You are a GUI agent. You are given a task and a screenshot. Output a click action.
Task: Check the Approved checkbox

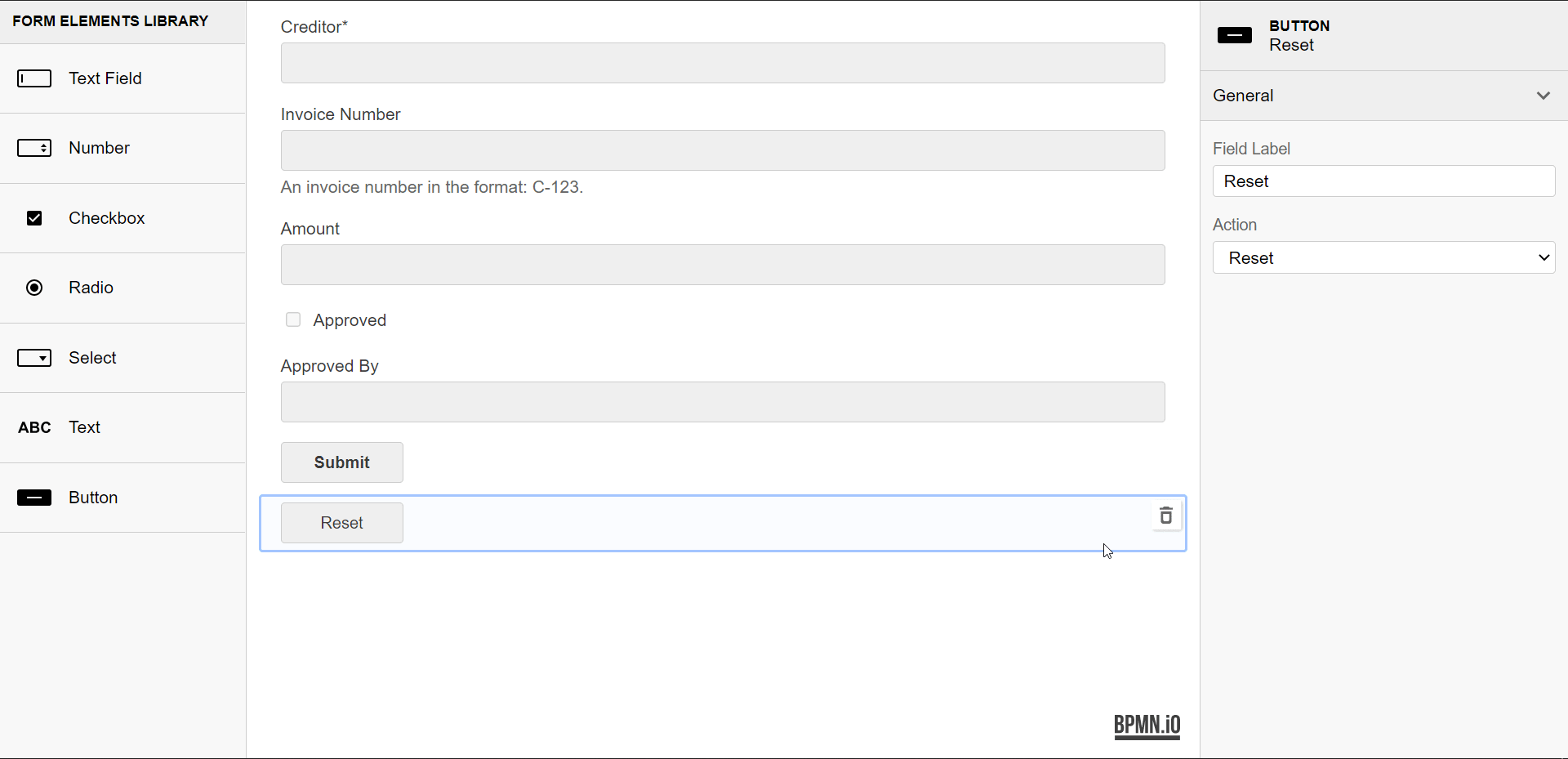(292, 319)
